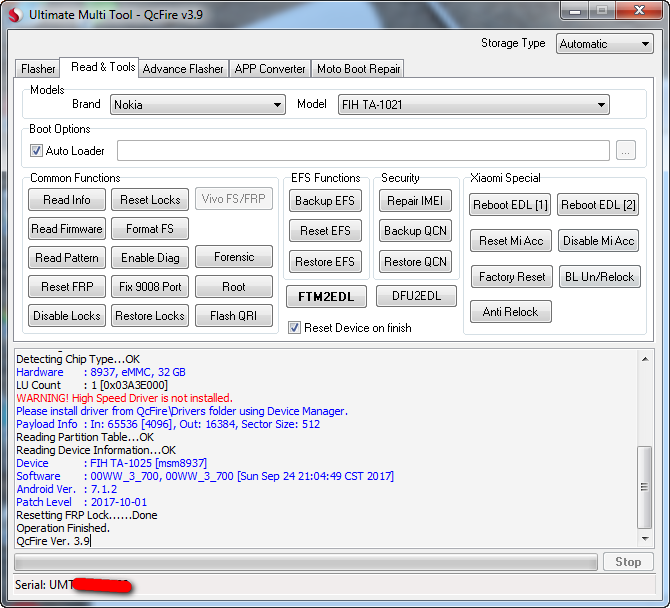This screenshot has height=608, width=670.
Task: Click the 'Device : FIH TA-1025 [msm8937]' log line
Action: pos(112,463)
